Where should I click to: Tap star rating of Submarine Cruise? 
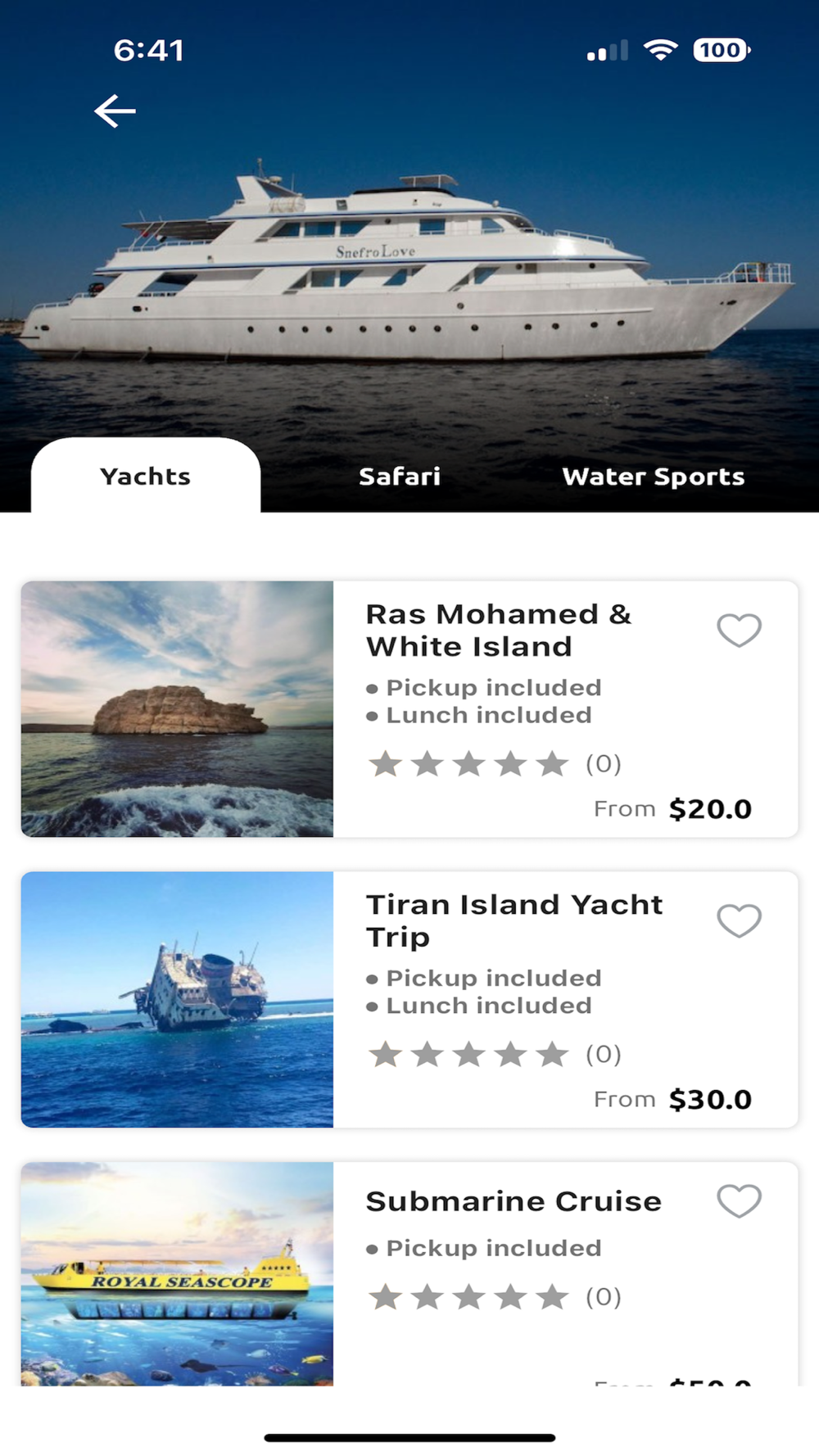pos(468,1297)
